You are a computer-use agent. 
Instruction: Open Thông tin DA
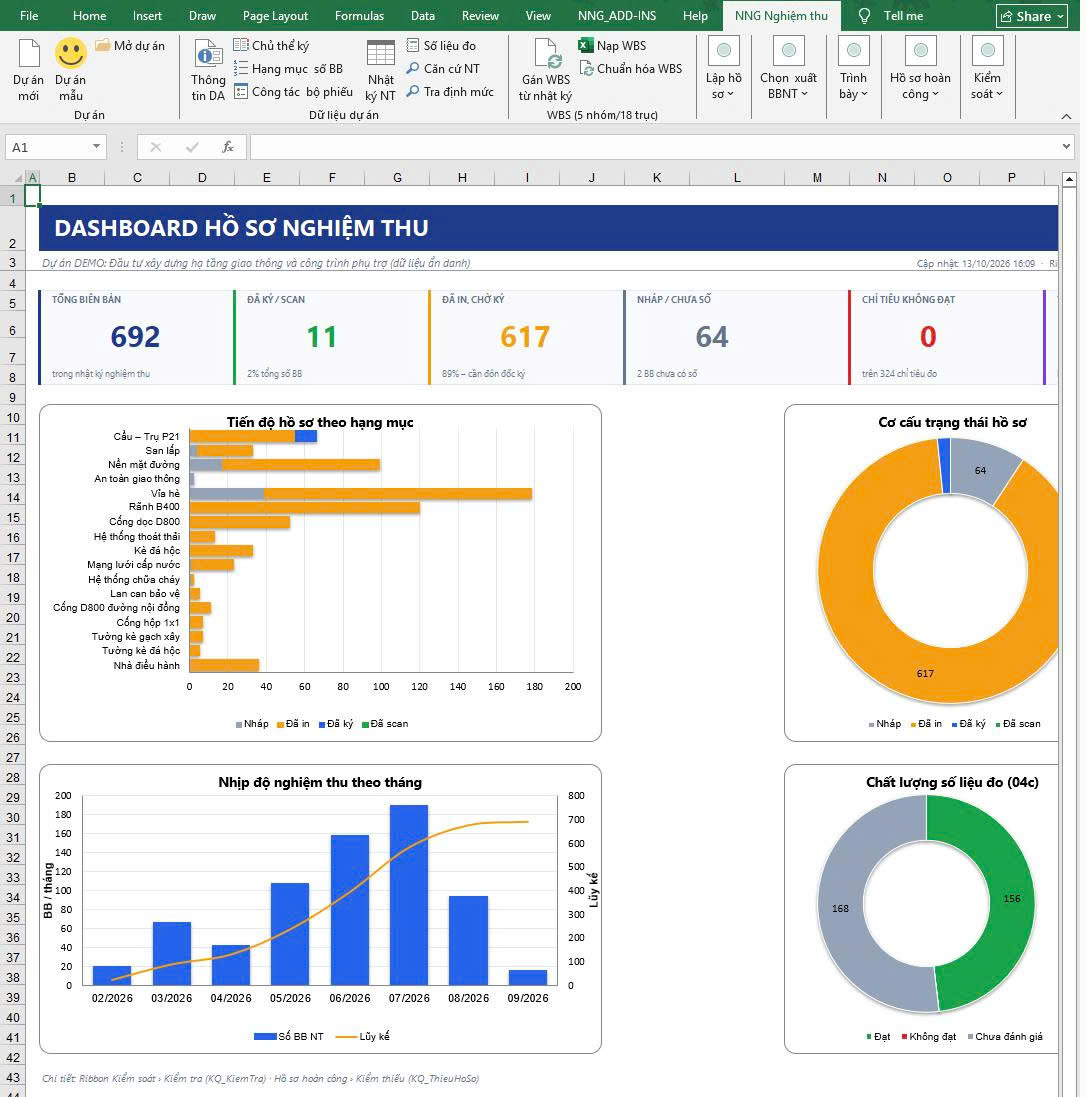pos(208,71)
